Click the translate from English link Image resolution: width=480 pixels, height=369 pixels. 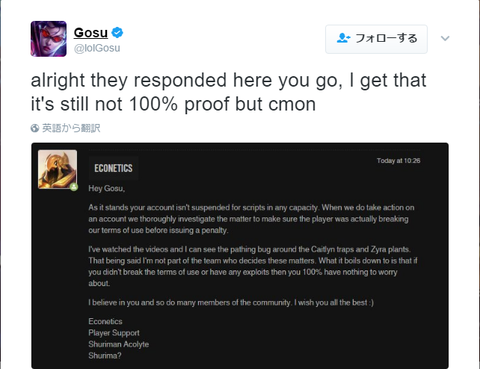click(x=71, y=128)
